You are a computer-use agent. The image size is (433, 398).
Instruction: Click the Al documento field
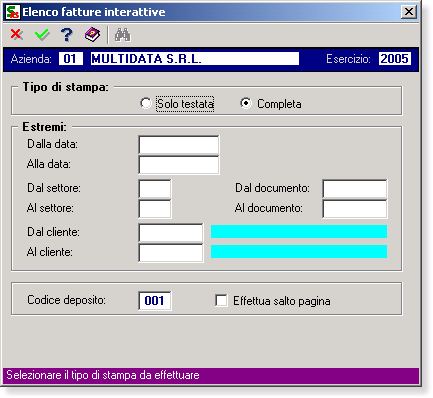(355, 209)
